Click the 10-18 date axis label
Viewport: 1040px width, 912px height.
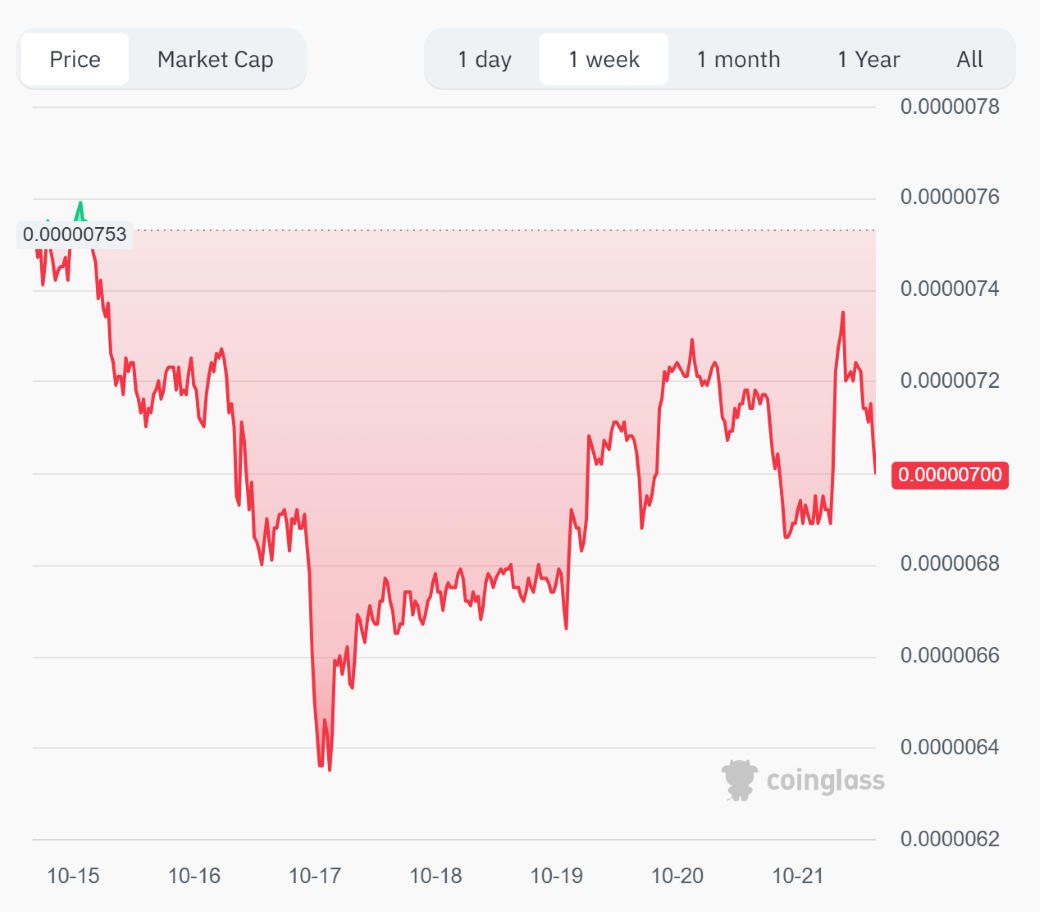(438, 875)
